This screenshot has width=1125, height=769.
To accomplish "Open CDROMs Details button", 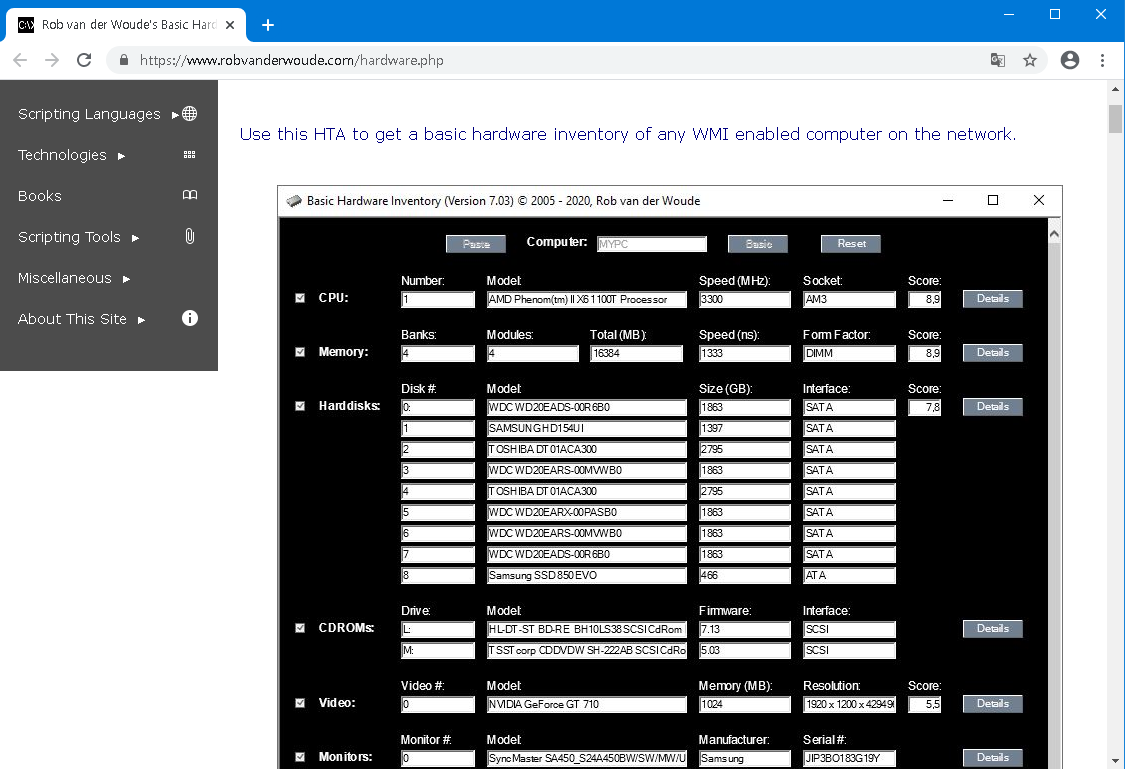I will point(992,628).
